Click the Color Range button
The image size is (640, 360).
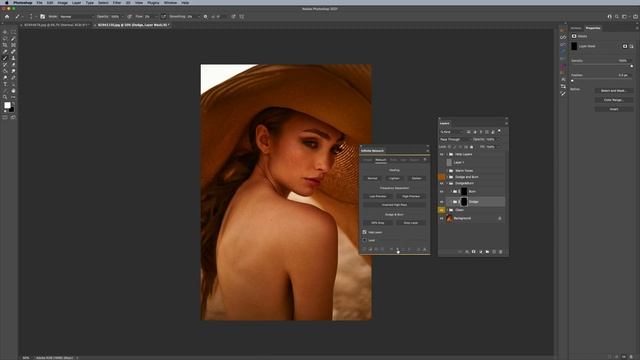point(613,100)
